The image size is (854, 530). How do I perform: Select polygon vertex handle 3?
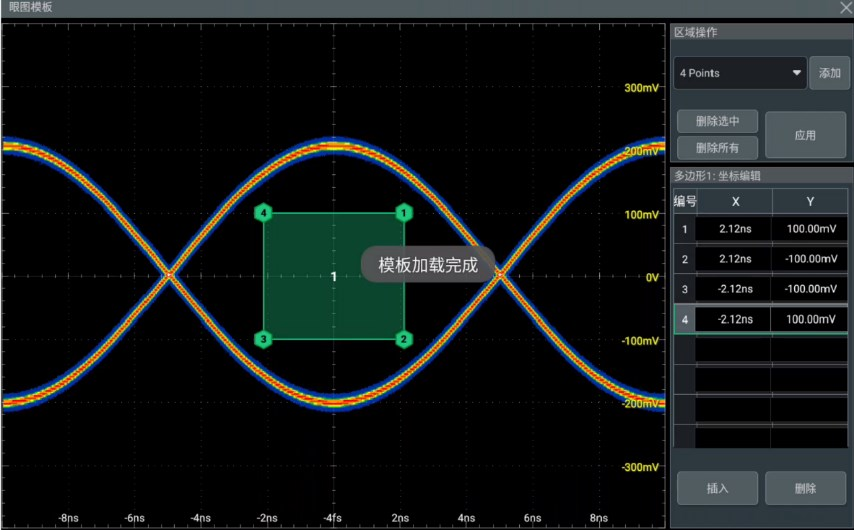pyautogui.click(x=264, y=339)
